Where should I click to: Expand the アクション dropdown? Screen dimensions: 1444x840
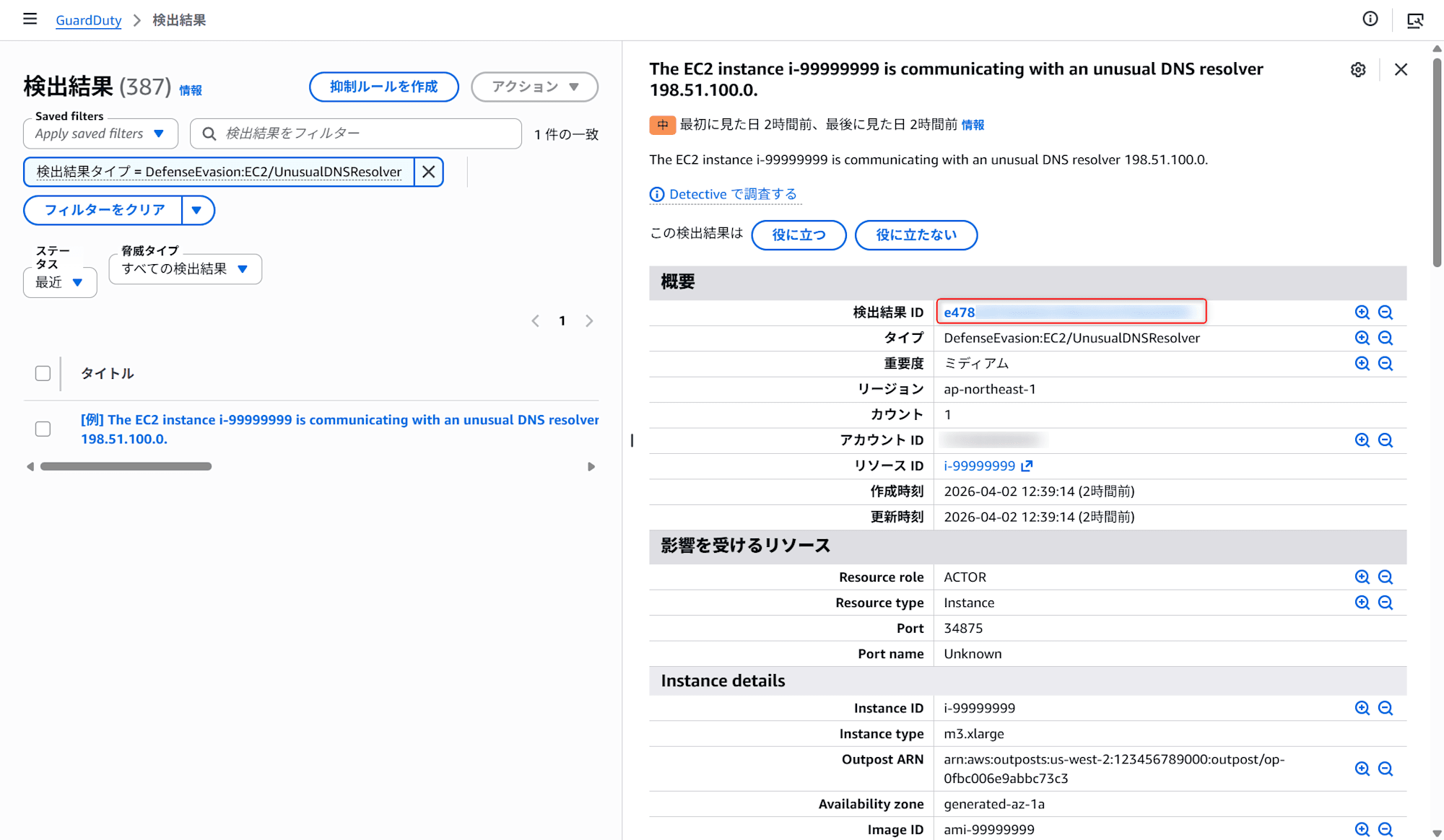tap(534, 87)
